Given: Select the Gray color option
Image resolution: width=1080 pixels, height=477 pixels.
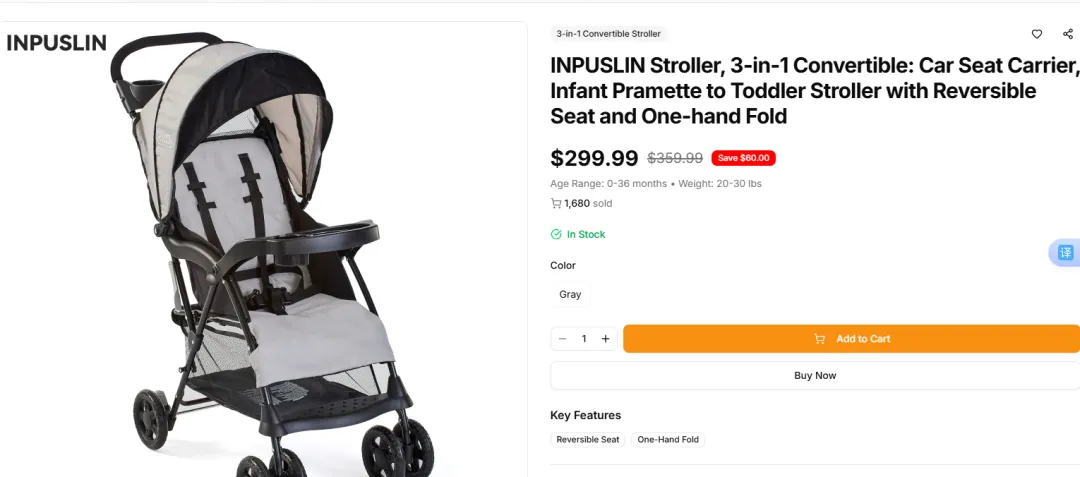Looking at the screenshot, I should pos(570,295).
